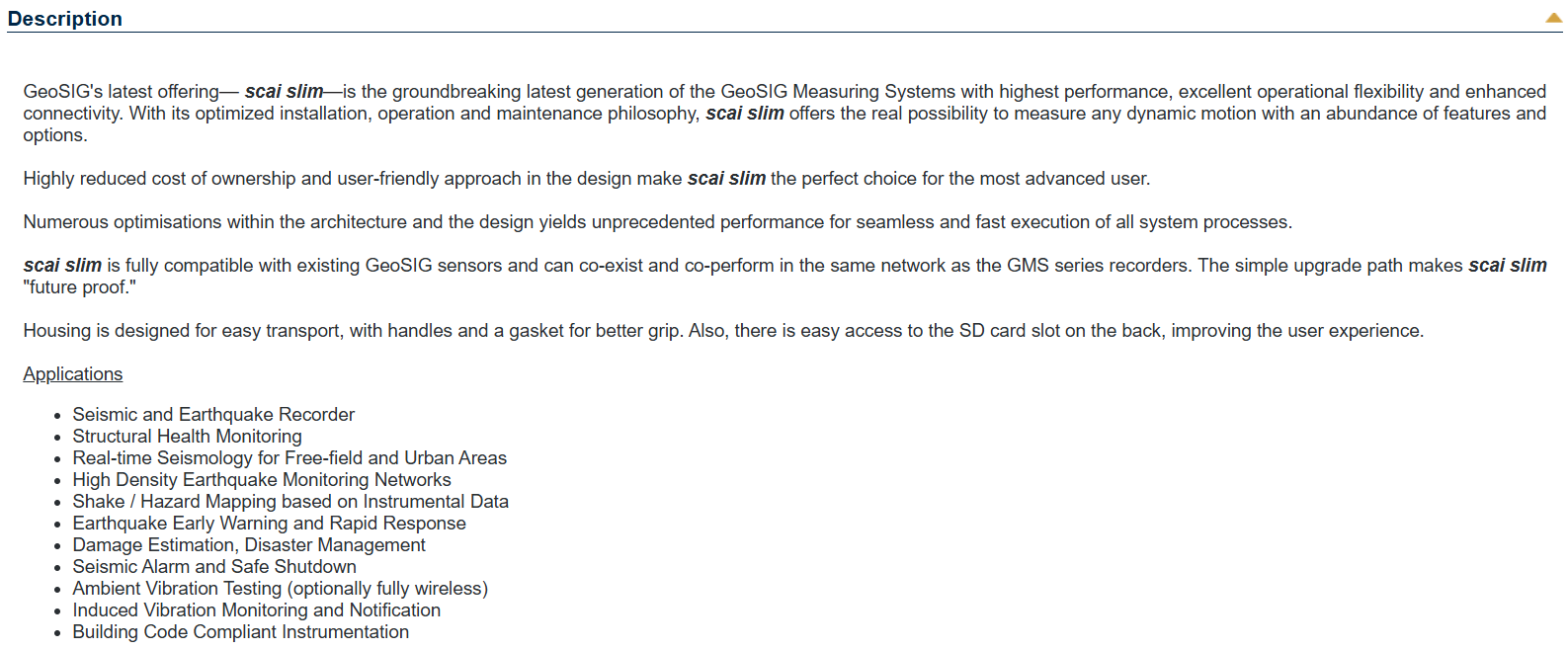This screenshot has width=1568, height=649.
Task: Click the paragraph starting "Numerous optimisations"
Action: (657, 222)
